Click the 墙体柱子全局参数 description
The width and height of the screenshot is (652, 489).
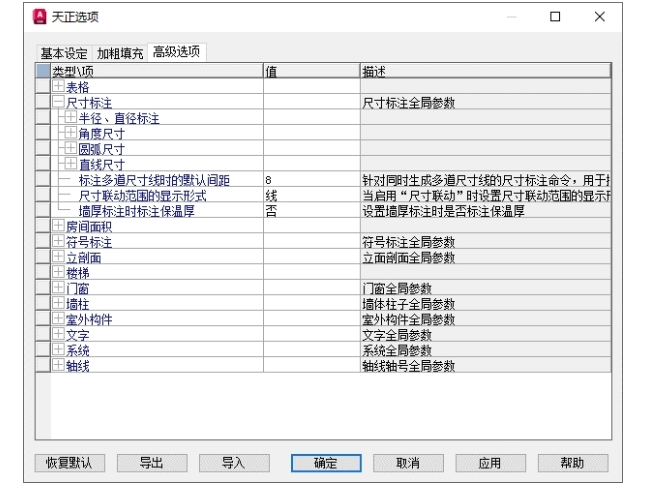coord(408,304)
